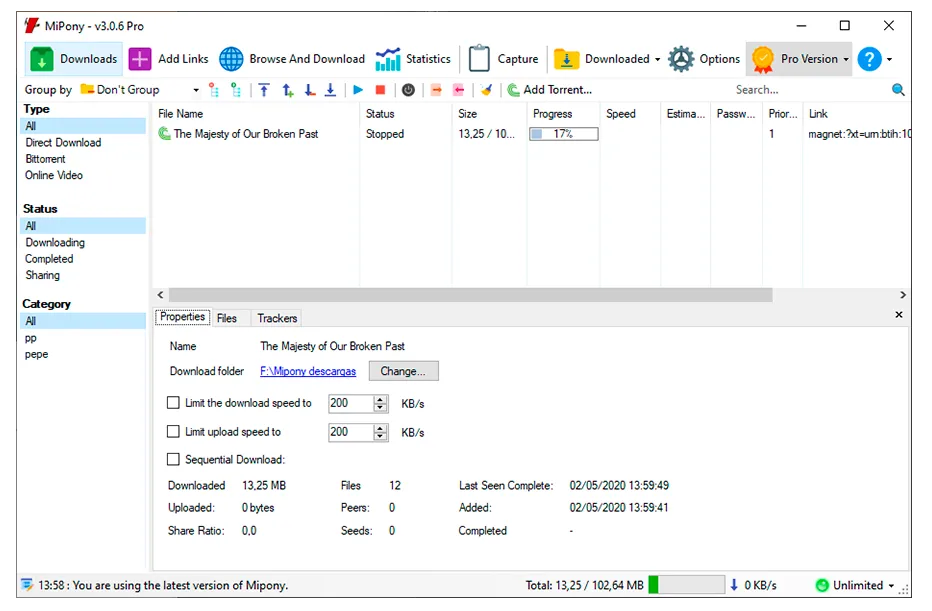The image size is (932, 611).
Task: Click scrollbar right arrow
Action: pos(903,295)
